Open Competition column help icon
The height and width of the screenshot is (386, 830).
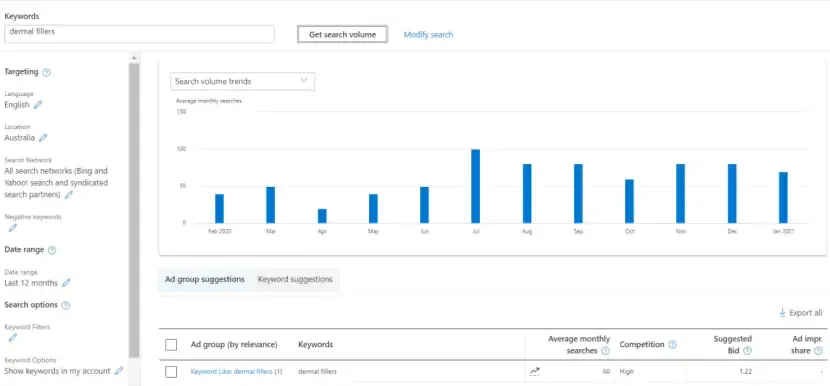pos(672,345)
